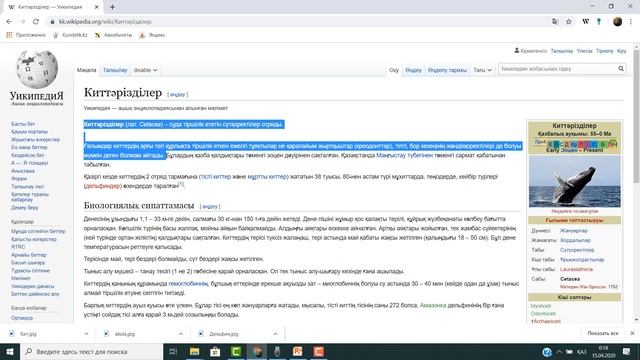Click the Kundelik.kz bookmark
The height and width of the screenshot is (360, 640).
point(70,35)
